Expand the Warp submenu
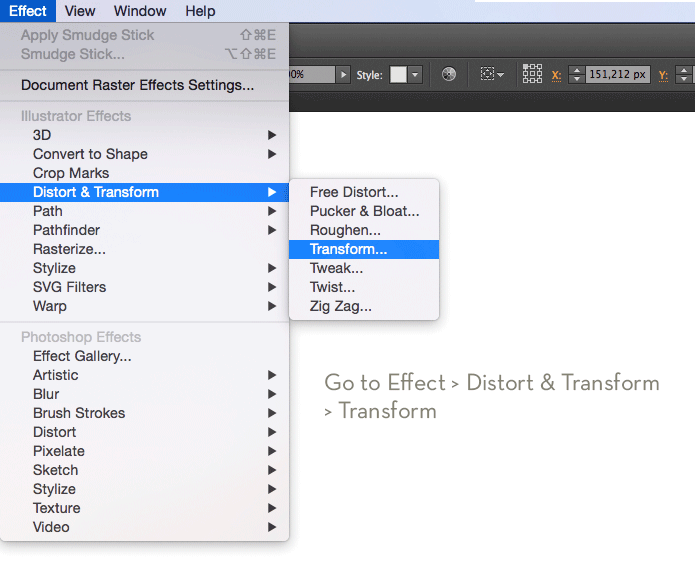Viewport: 695px width, 579px height. pos(50,306)
